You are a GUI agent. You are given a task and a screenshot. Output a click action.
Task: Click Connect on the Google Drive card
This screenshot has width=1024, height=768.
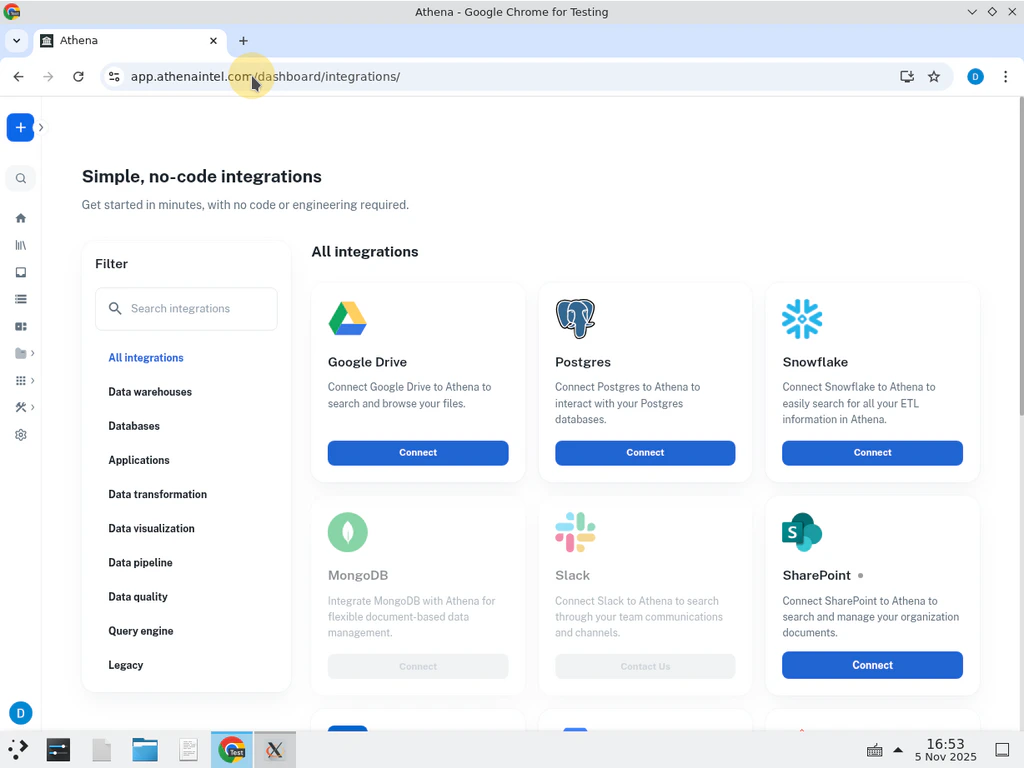click(x=418, y=453)
